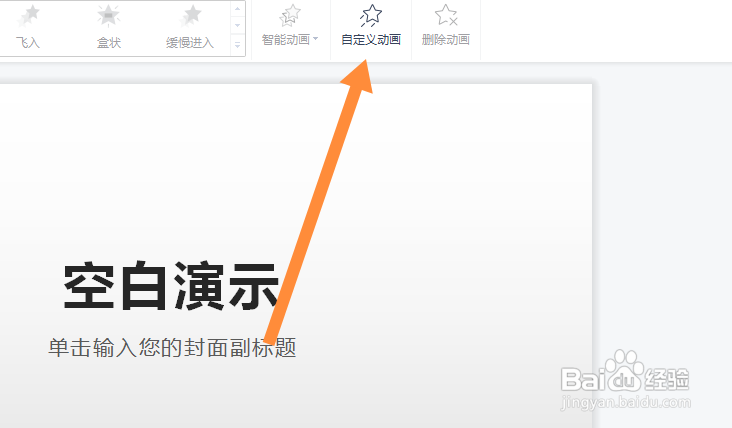Move the animation gallery up one row
This screenshot has height=428, width=732.
[238, 9]
